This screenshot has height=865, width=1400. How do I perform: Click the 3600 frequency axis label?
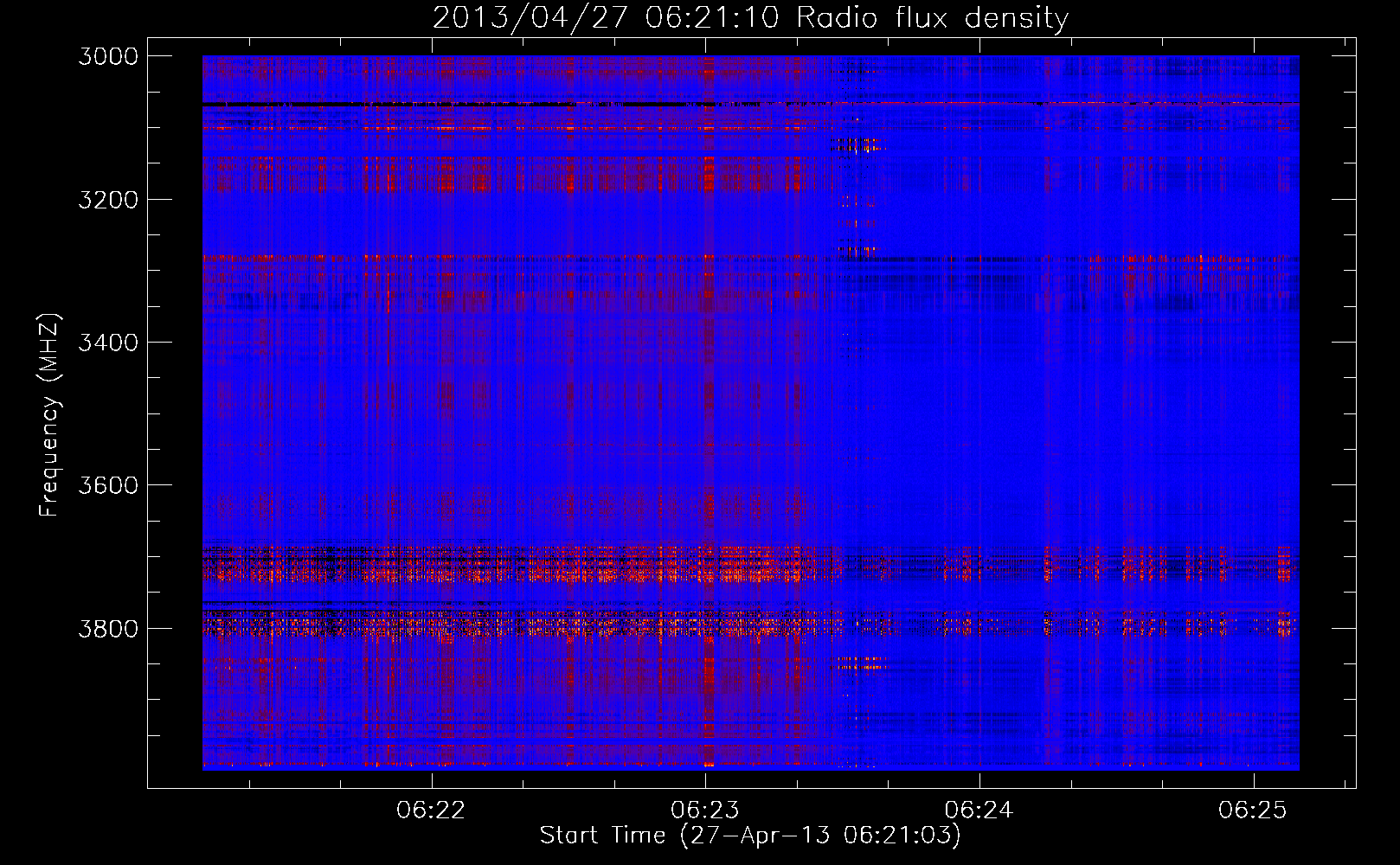coord(108,485)
